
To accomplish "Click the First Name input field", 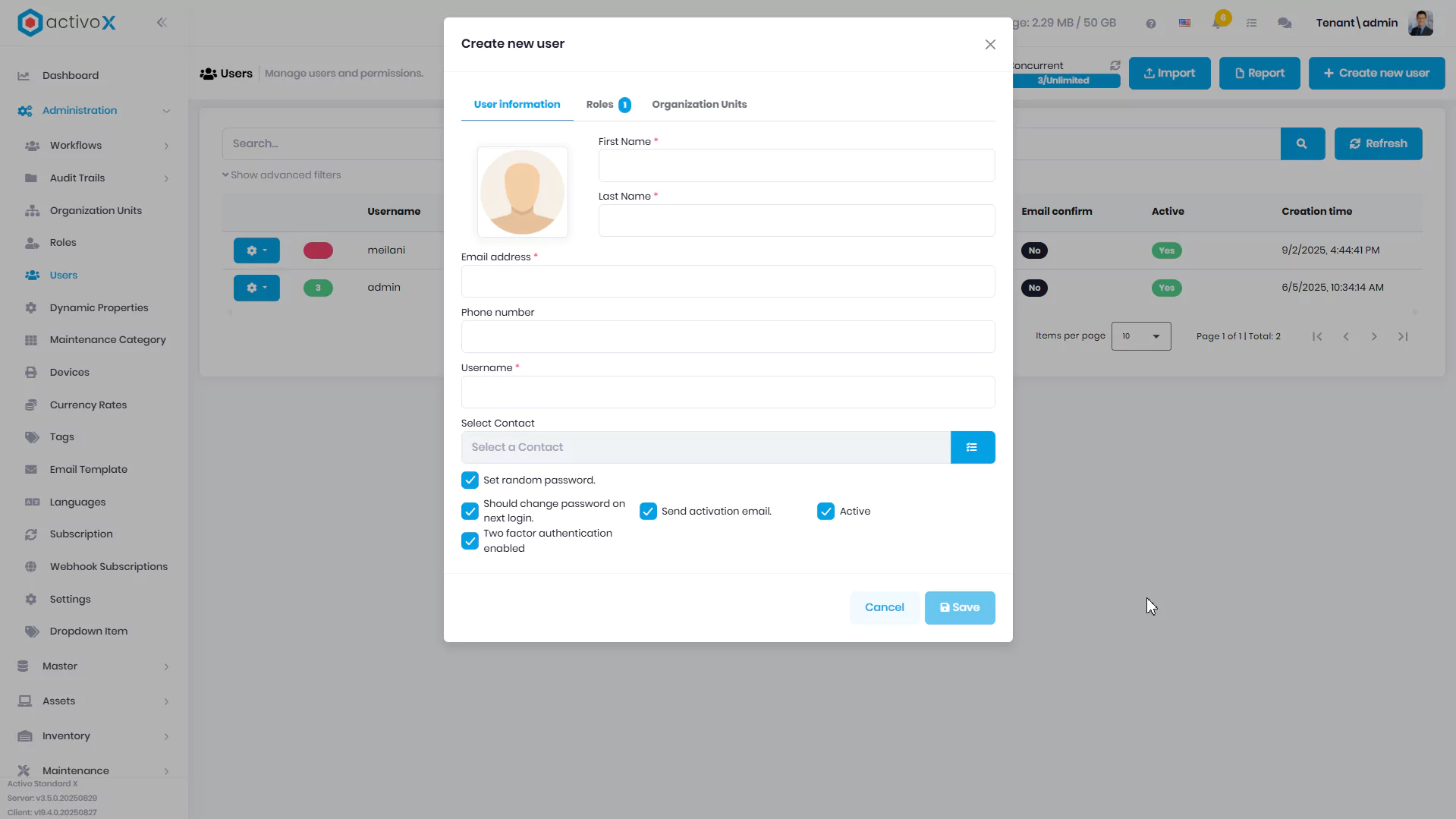I will [796, 165].
